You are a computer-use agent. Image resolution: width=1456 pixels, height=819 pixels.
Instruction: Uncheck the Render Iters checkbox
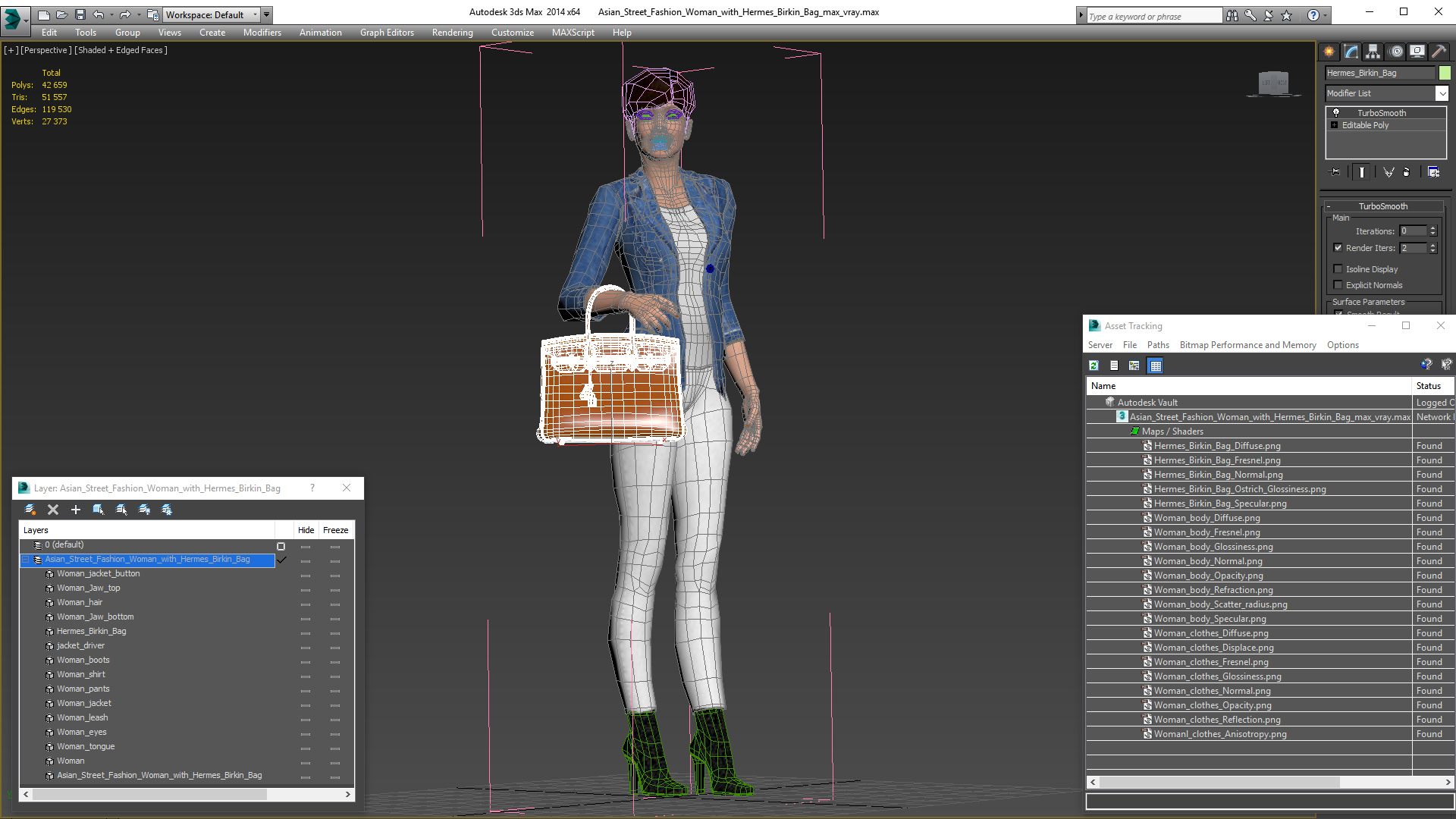click(x=1338, y=248)
